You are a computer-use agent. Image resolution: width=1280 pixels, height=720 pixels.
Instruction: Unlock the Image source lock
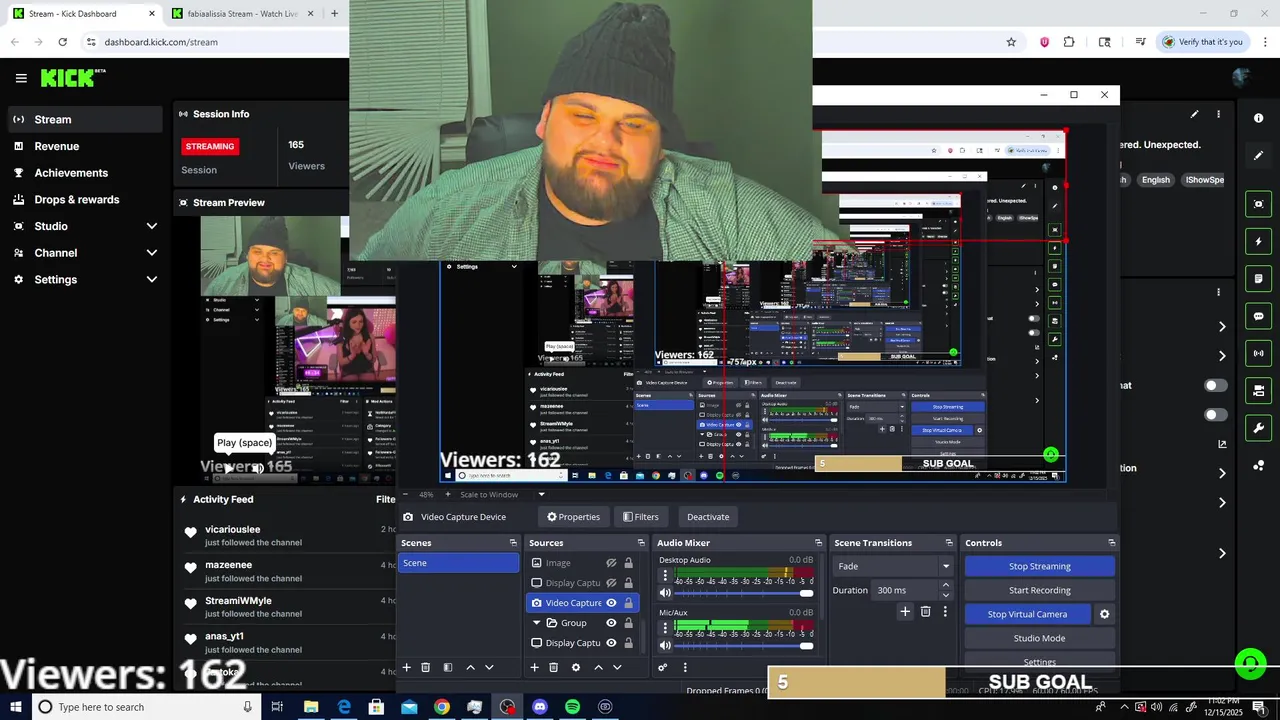[x=628, y=563]
